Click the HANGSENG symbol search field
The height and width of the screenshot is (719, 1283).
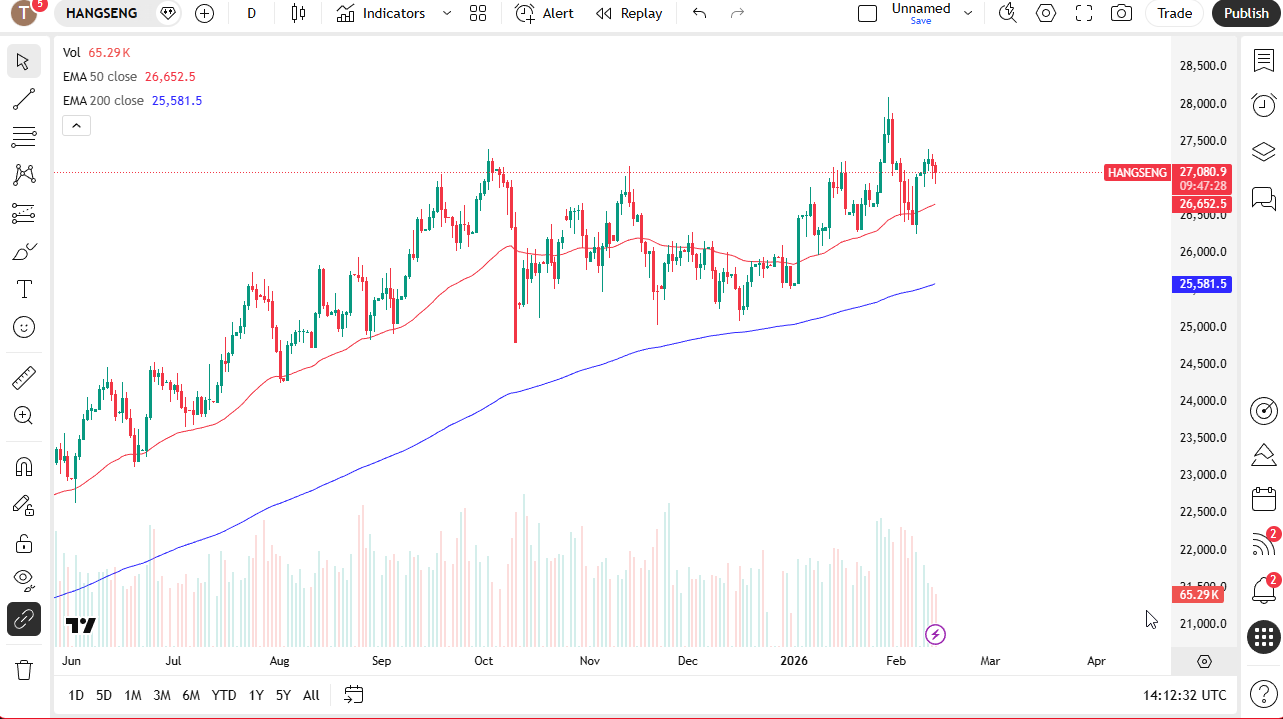[101, 13]
